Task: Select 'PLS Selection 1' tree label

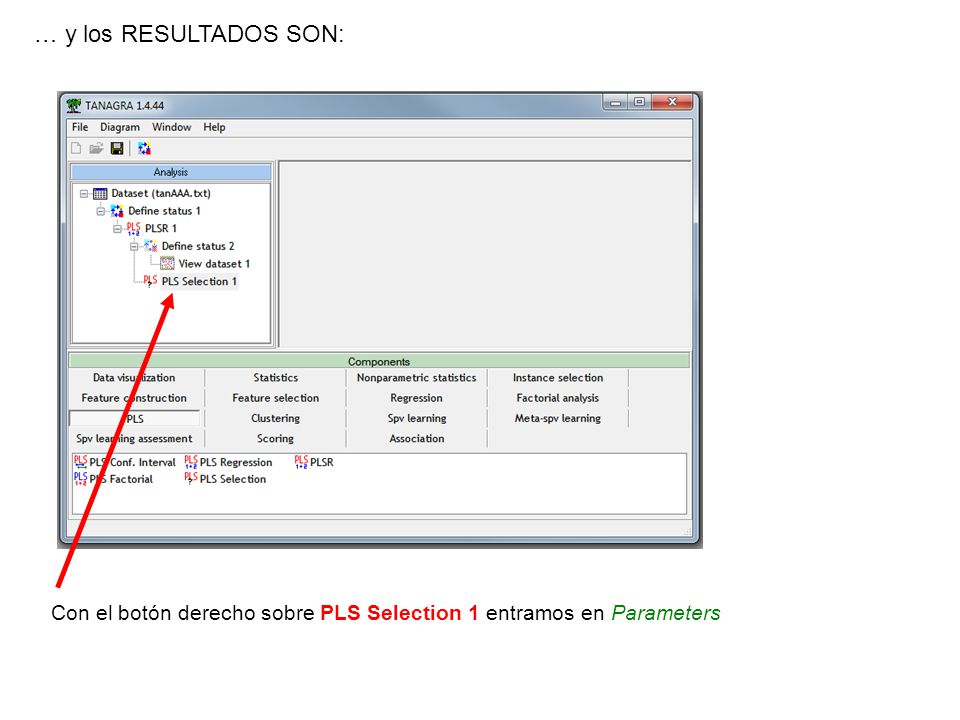Action: click(x=199, y=282)
